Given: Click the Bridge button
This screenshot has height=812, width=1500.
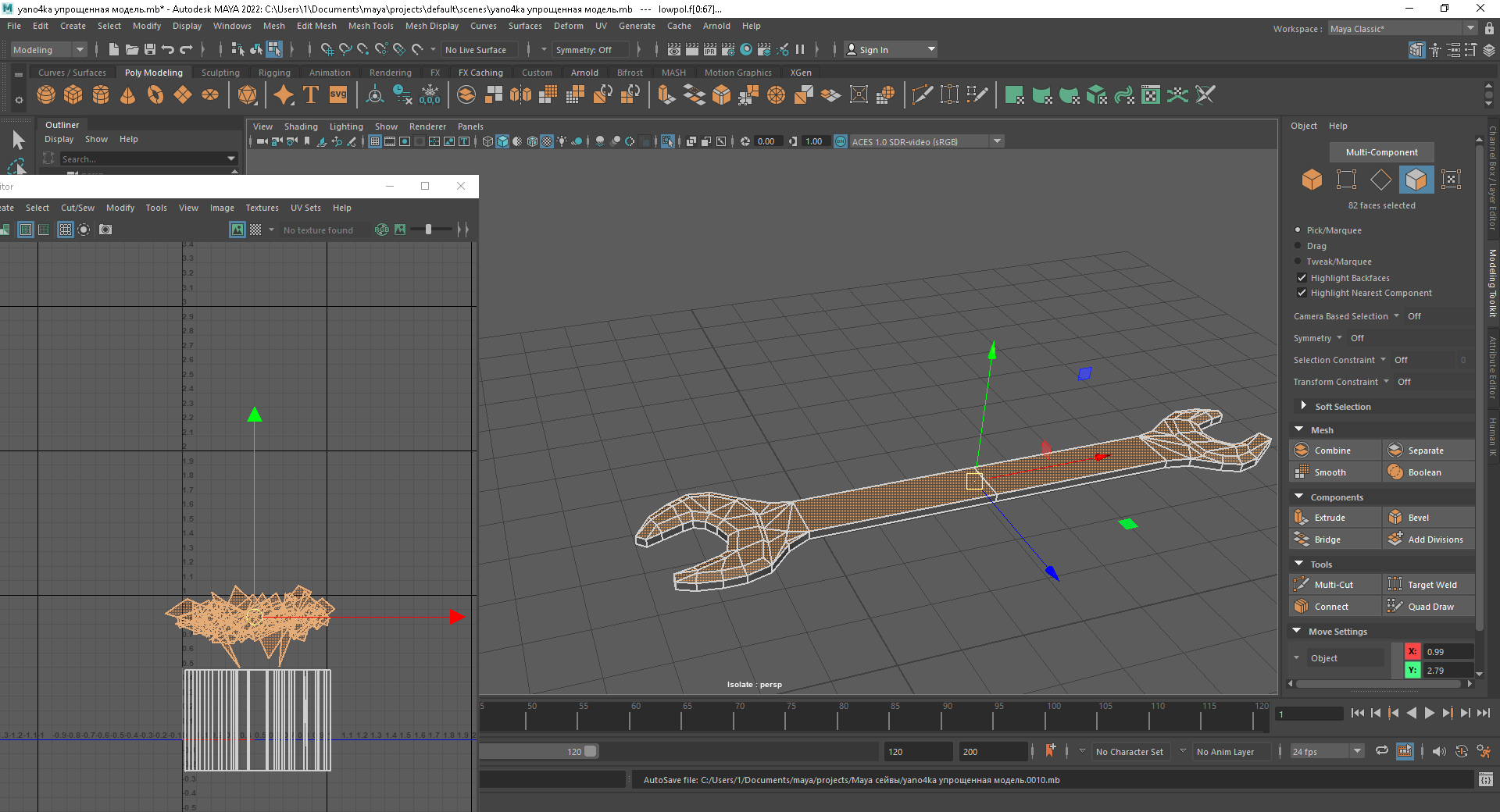Looking at the screenshot, I should coord(1335,540).
